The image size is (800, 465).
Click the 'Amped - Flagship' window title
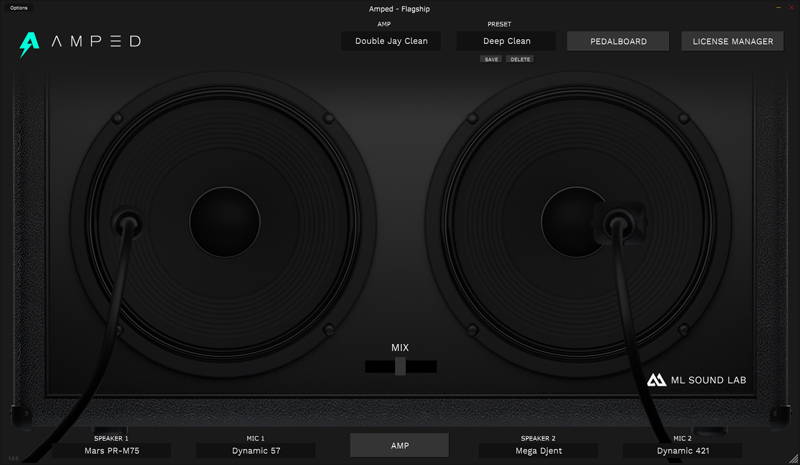[x=399, y=9]
